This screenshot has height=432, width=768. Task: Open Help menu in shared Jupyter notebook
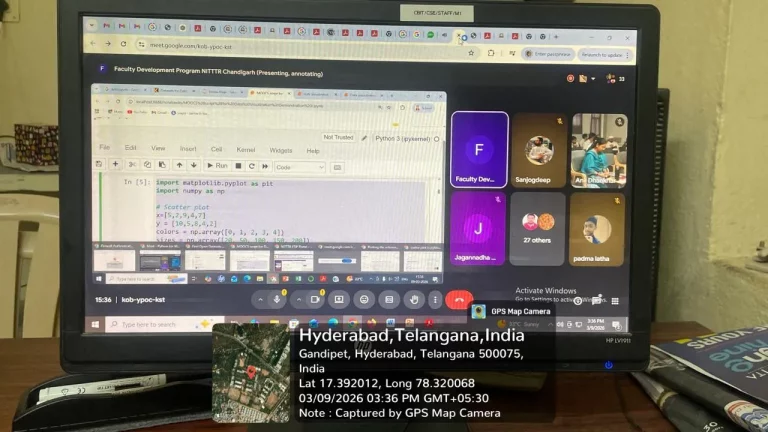coord(312,150)
